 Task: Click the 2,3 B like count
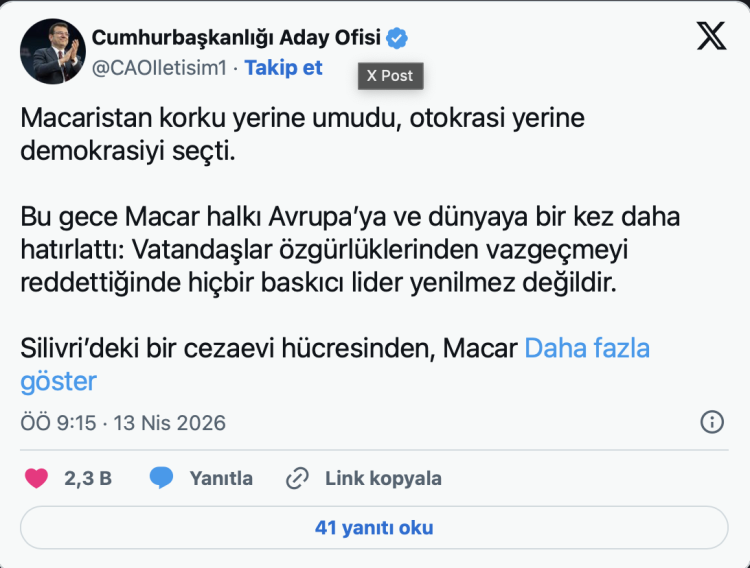(88, 478)
